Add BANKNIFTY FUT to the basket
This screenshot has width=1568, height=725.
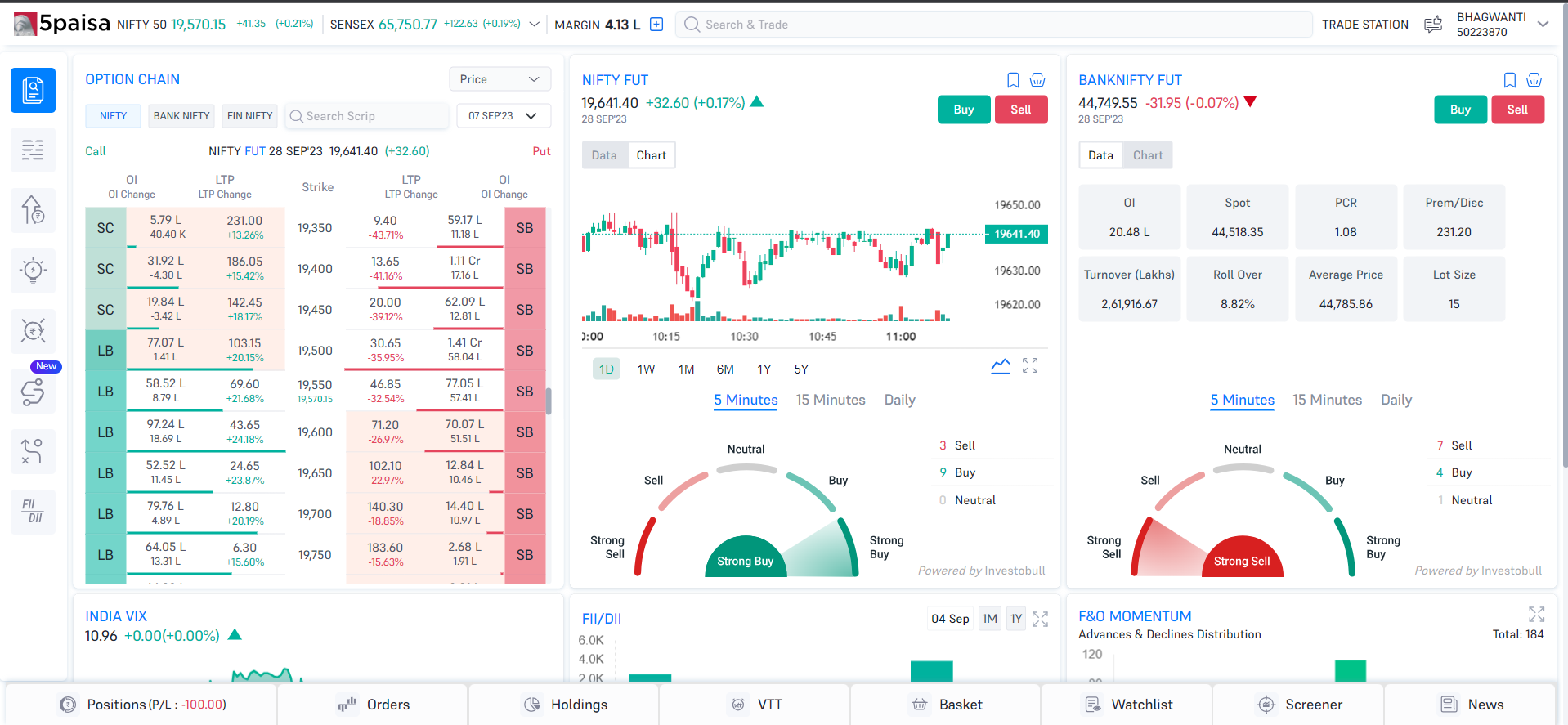tap(1534, 80)
